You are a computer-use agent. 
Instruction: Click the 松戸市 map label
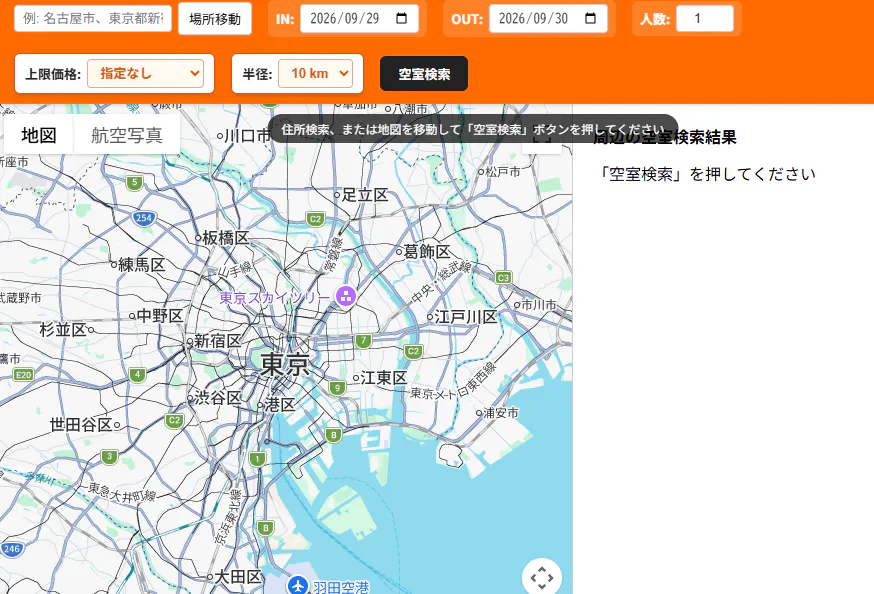coord(503,172)
